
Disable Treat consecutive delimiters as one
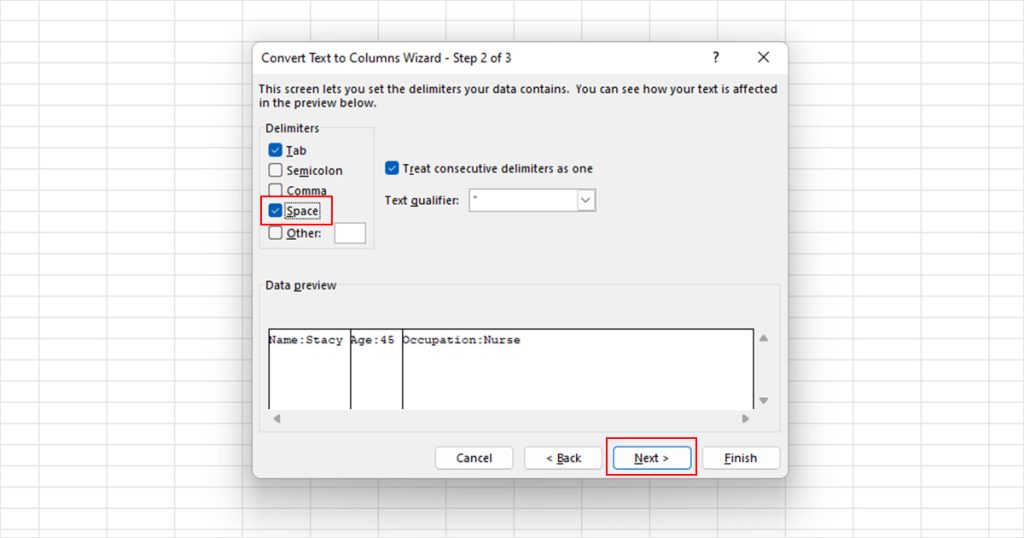click(x=392, y=168)
